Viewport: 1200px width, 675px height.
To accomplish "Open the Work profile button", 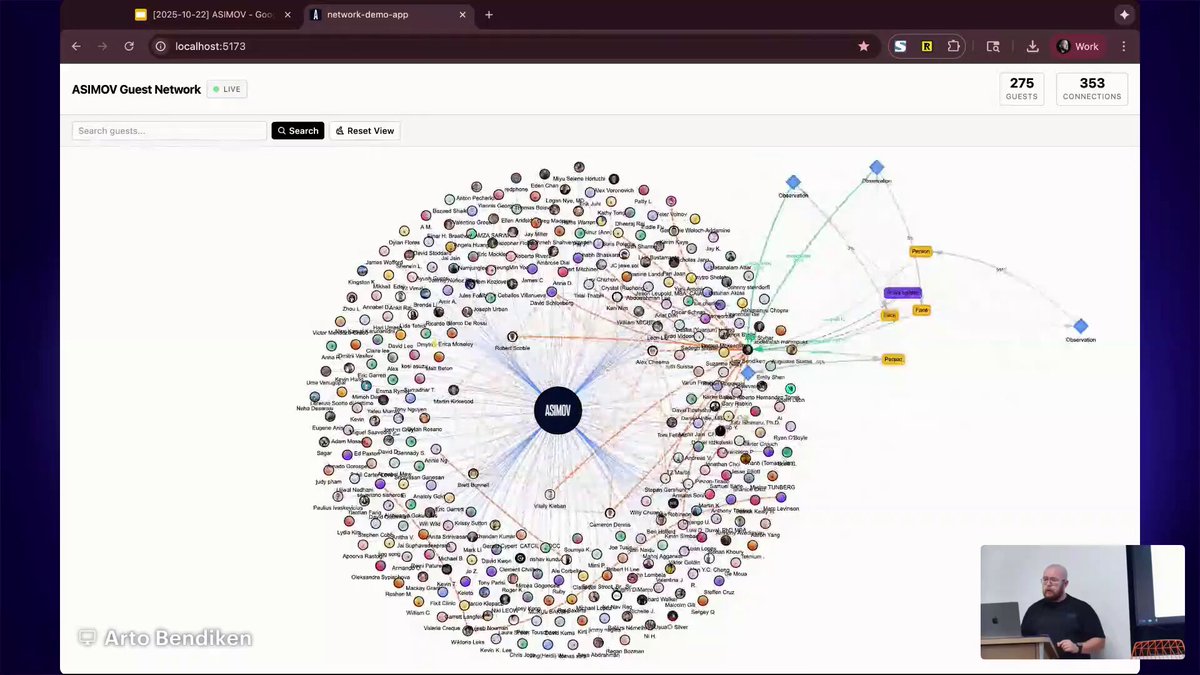I will pyautogui.click(x=1078, y=46).
